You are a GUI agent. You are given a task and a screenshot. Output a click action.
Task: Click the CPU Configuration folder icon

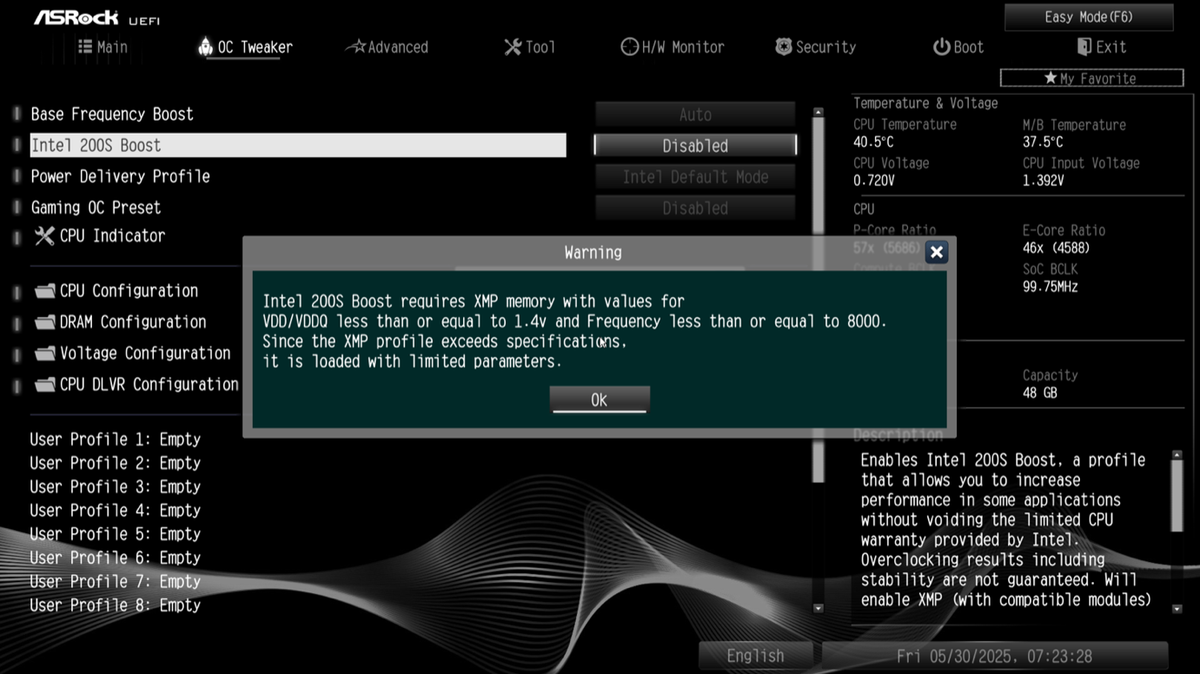(45, 291)
